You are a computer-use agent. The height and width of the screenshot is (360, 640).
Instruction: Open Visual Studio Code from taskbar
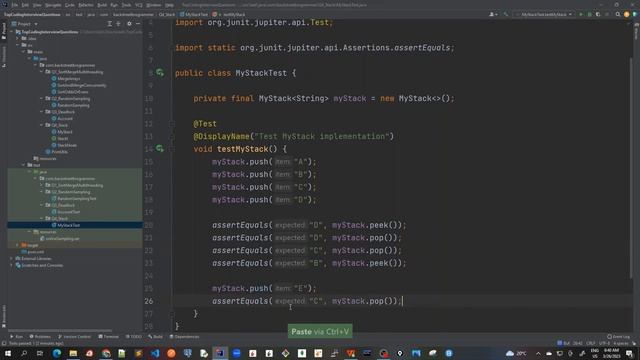tap(155, 353)
